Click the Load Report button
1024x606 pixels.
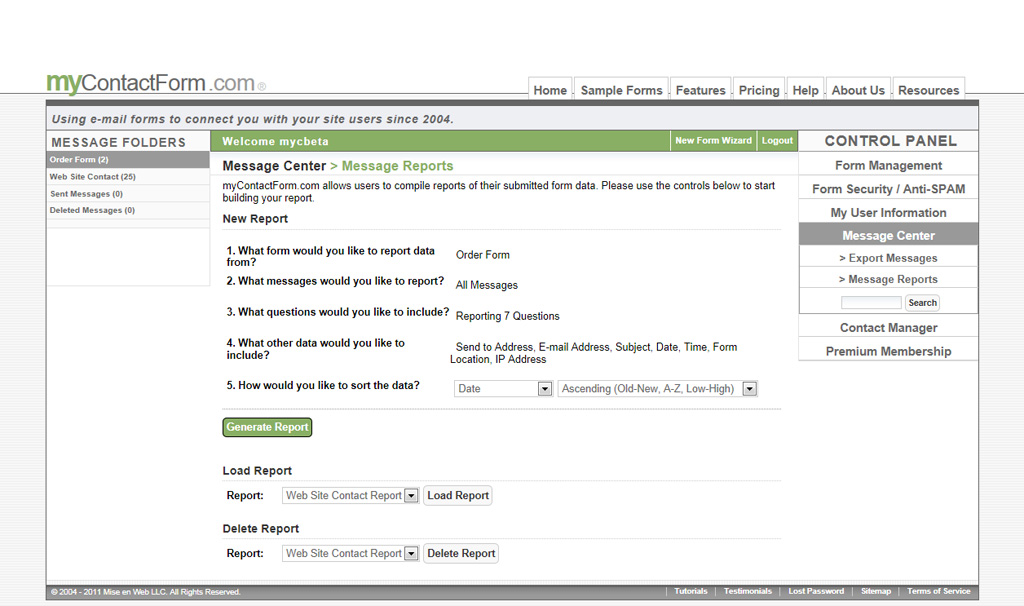point(458,496)
